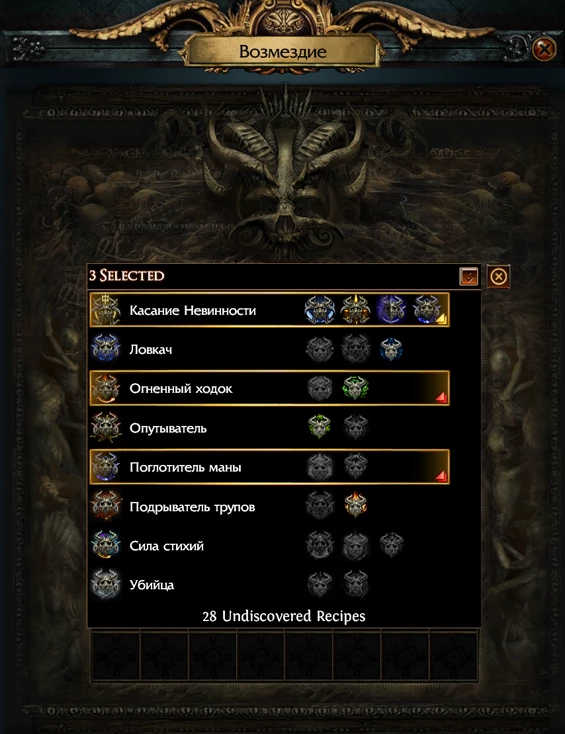Screen dimensions: 565x734
Task: Close the Возмездие window
Action: click(544, 49)
